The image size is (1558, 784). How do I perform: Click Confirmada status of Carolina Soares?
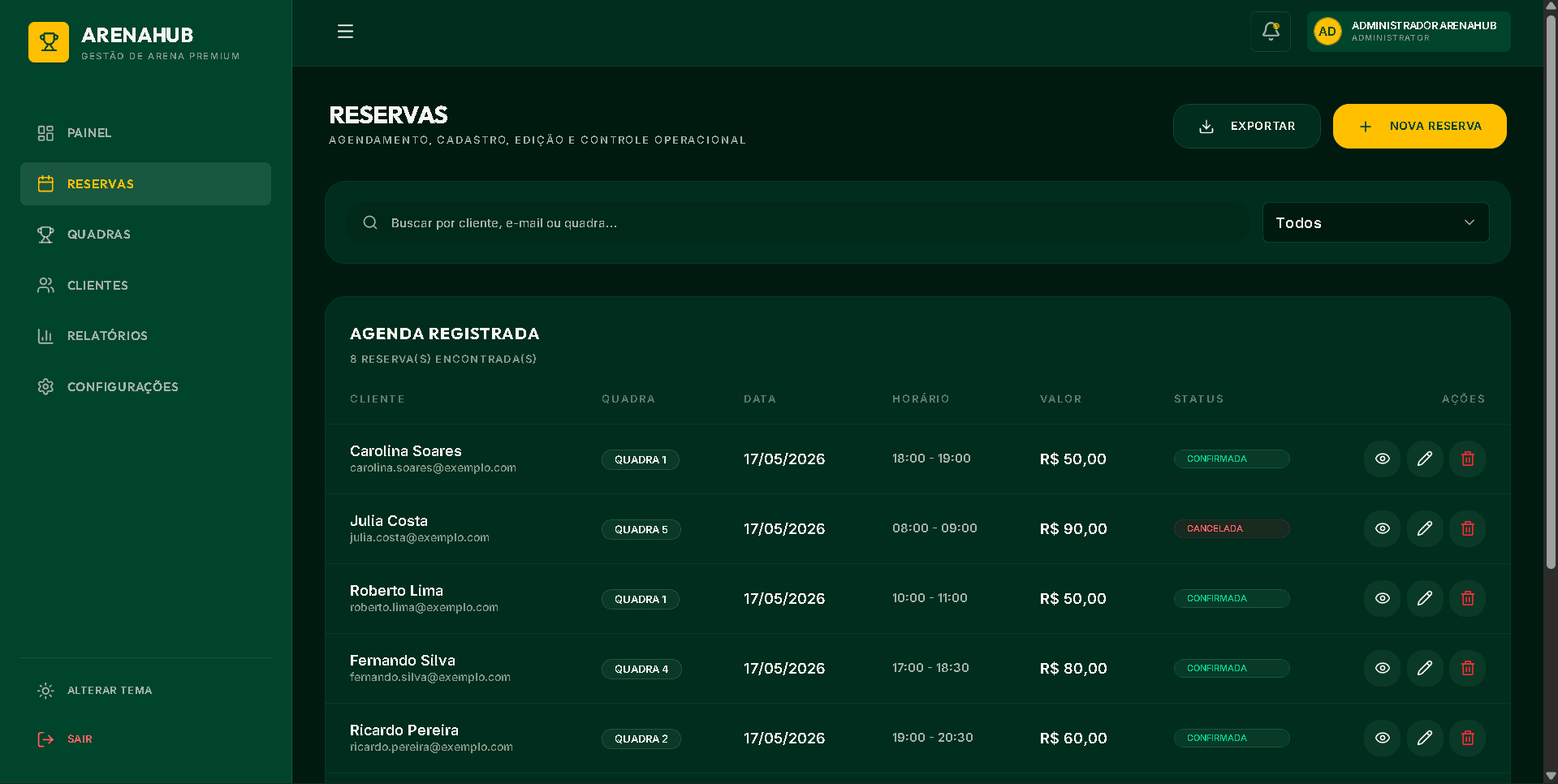click(x=1232, y=459)
